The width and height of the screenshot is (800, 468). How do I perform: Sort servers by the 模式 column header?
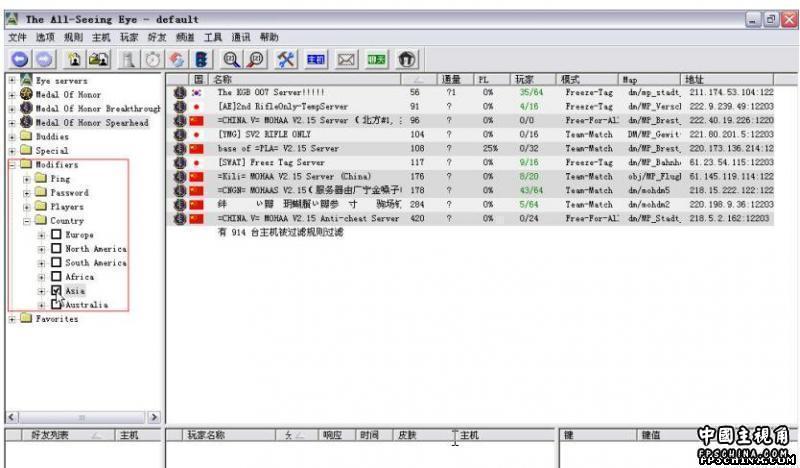pyautogui.click(x=587, y=80)
